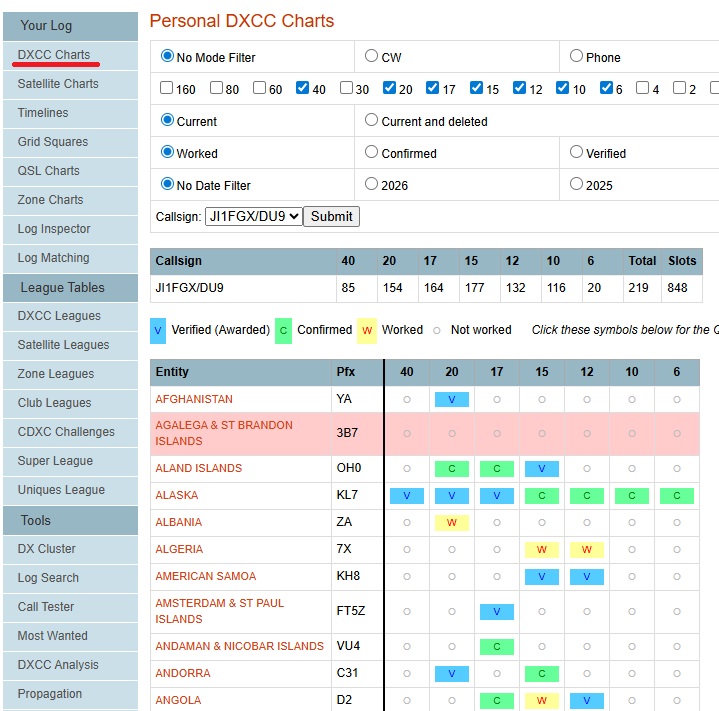The width and height of the screenshot is (719, 711).
Task: Click the Worked badge for Albania on 20m
Action: 452,522
